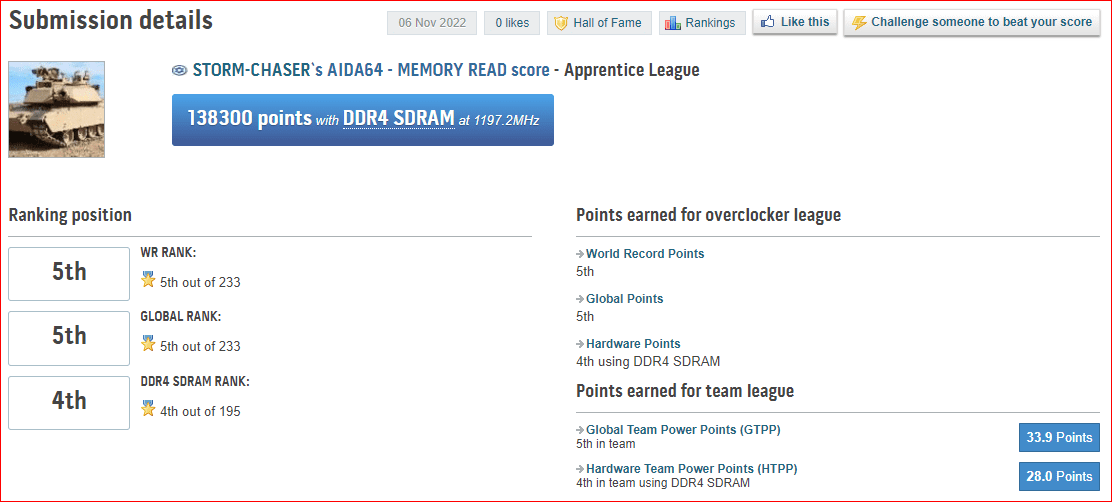
Task: Challenge someone to beat your score
Action: click(x=972, y=22)
